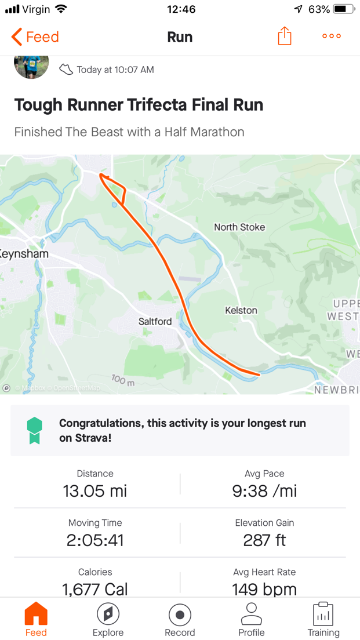The height and width of the screenshot is (640, 360).
Task: Tap the map info icon beside Mapbox
Action: coord(6,388)
